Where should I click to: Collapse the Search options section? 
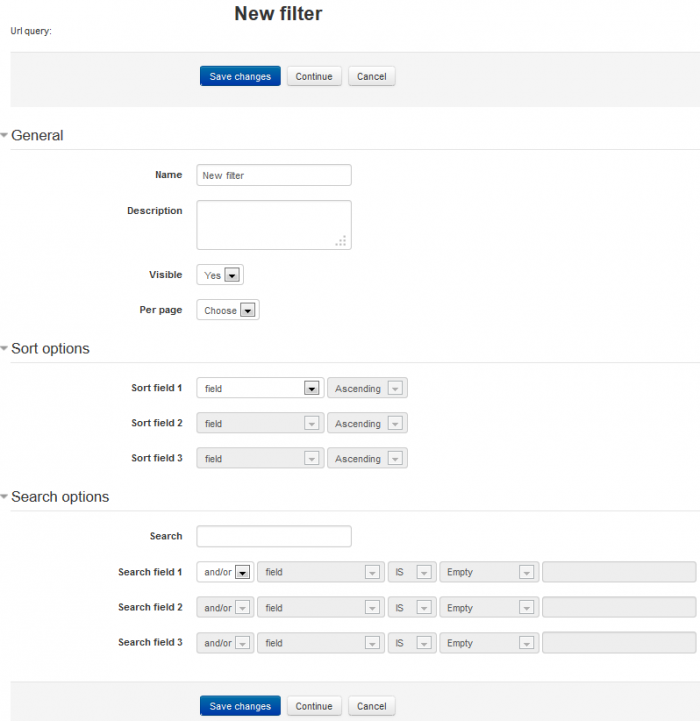tap(59, 497)
